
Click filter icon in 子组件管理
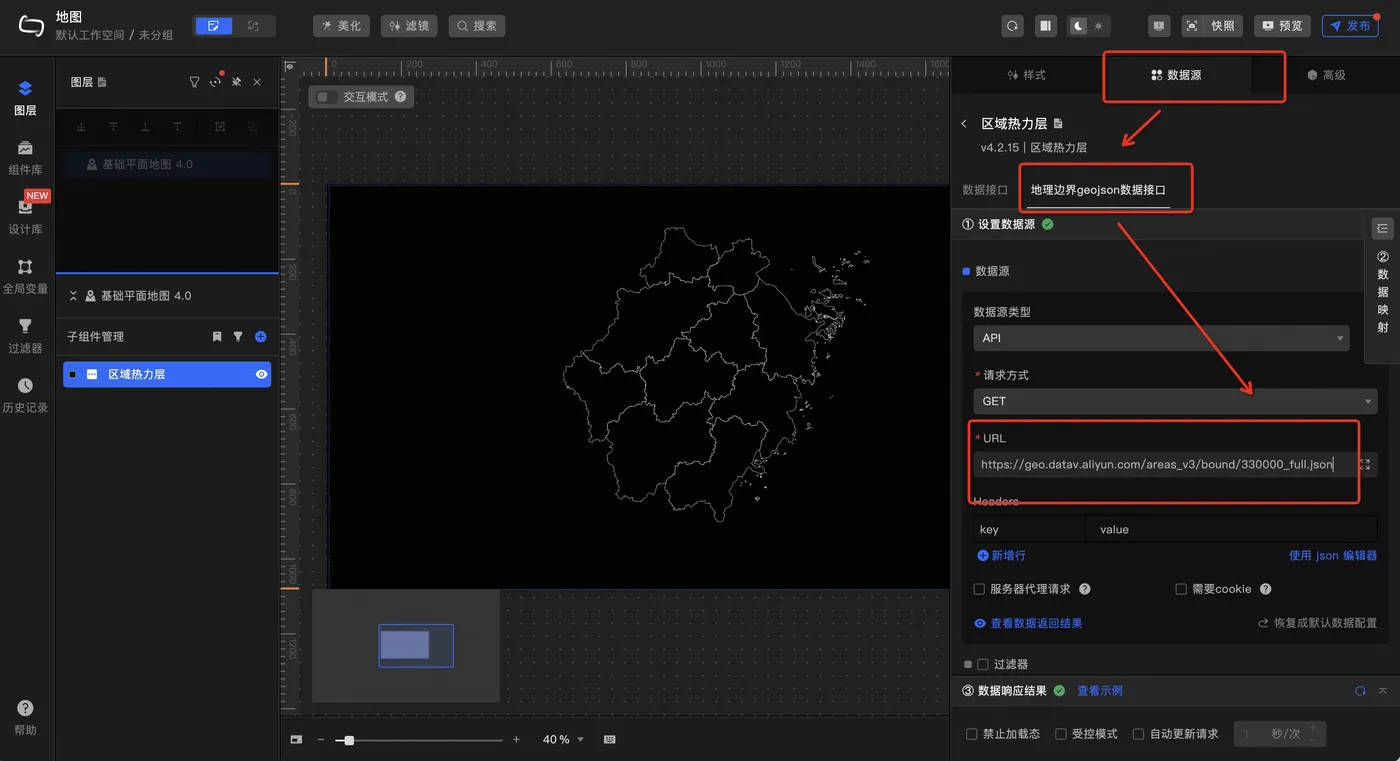pyautogui.click(x=238, y=337)
